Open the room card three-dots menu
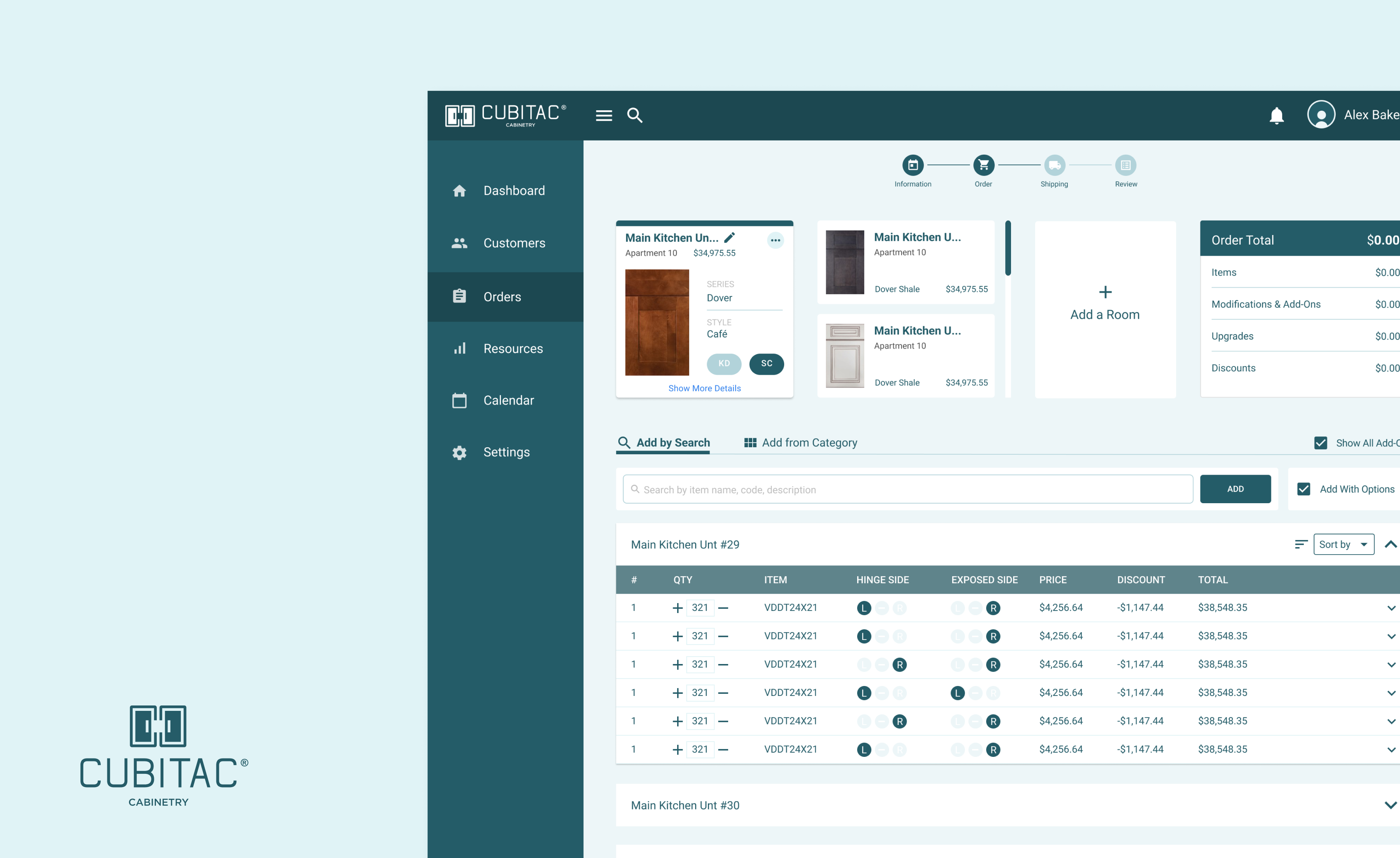 [x=775, y=240]
